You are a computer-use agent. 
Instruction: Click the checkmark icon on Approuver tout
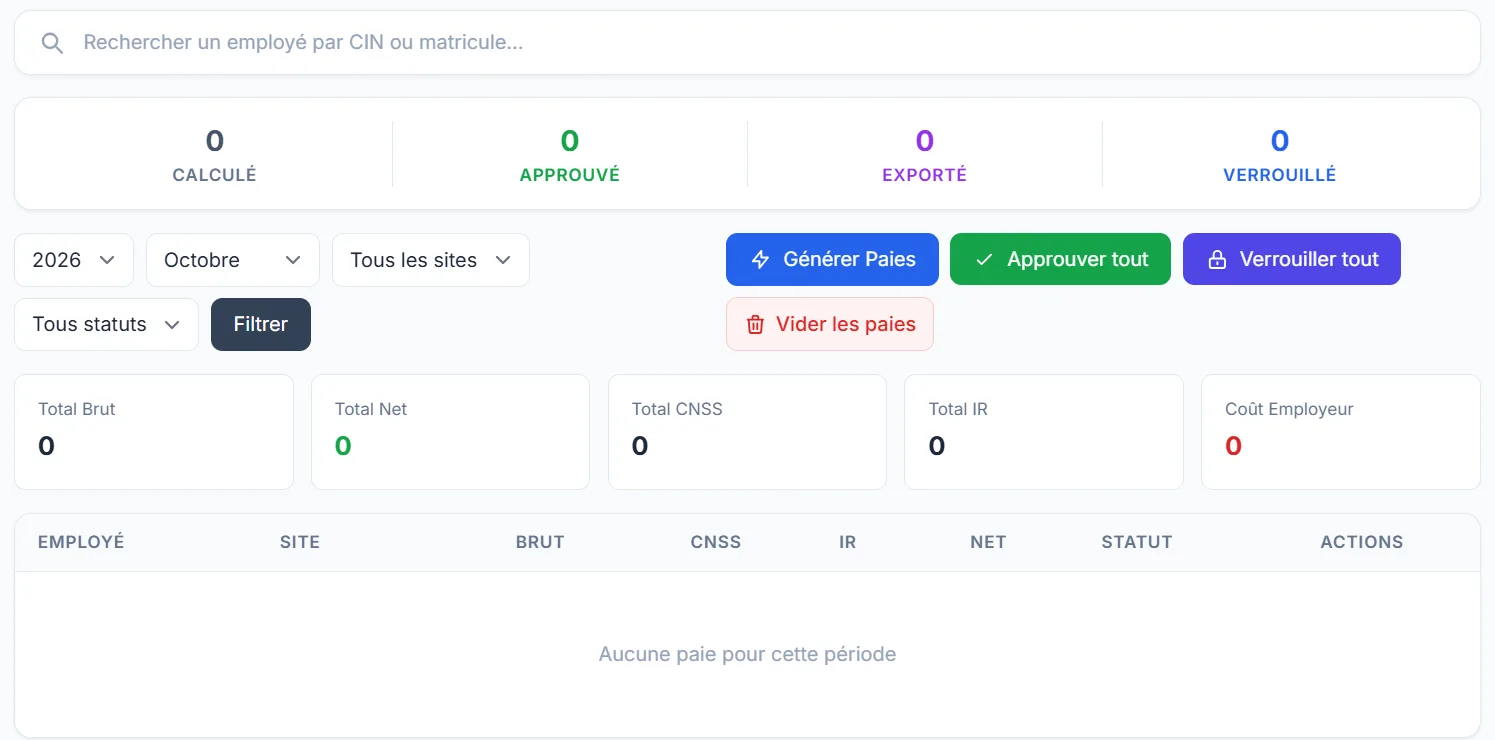[x=984, y=260]
